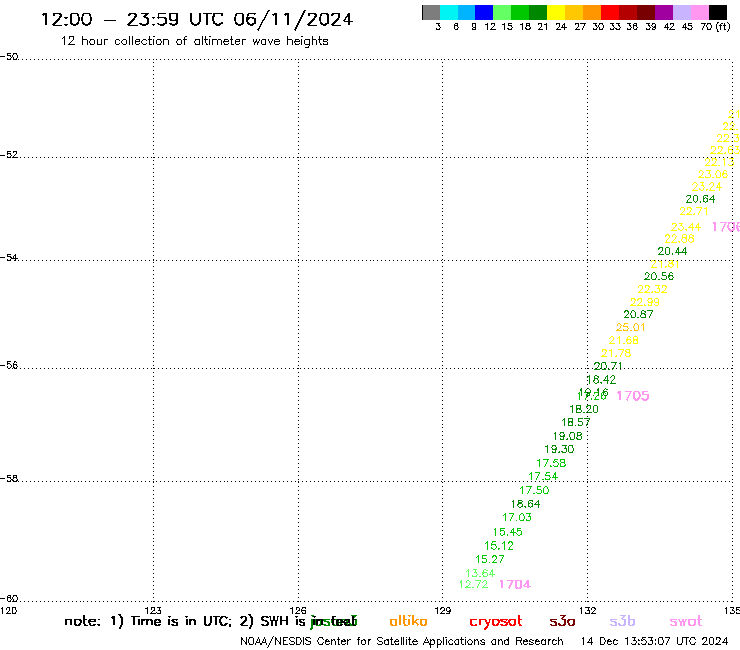Click the lavender s3b satellite label

(622, 621)
